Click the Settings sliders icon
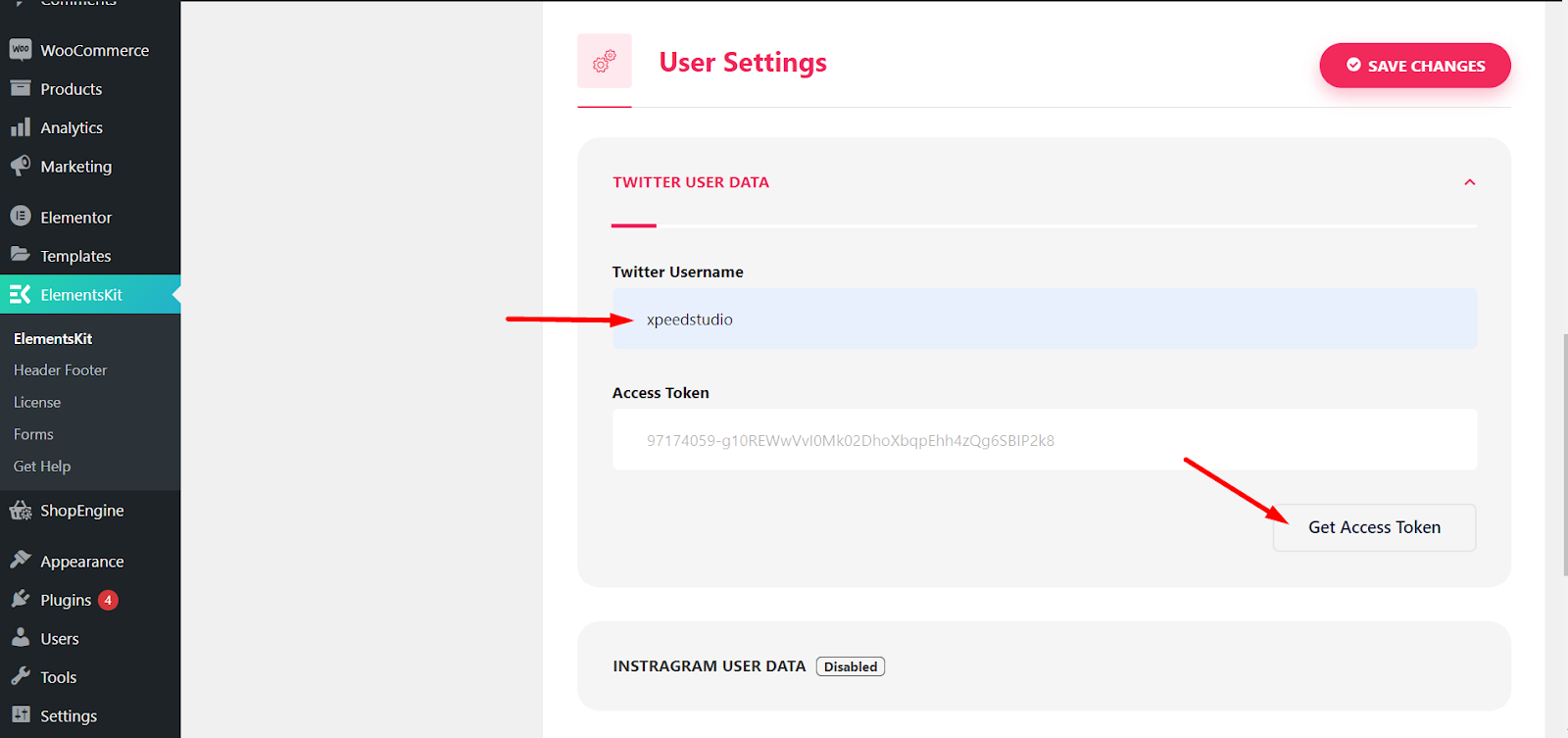This screenshot has width=1568, height=738. click(21, 714)
